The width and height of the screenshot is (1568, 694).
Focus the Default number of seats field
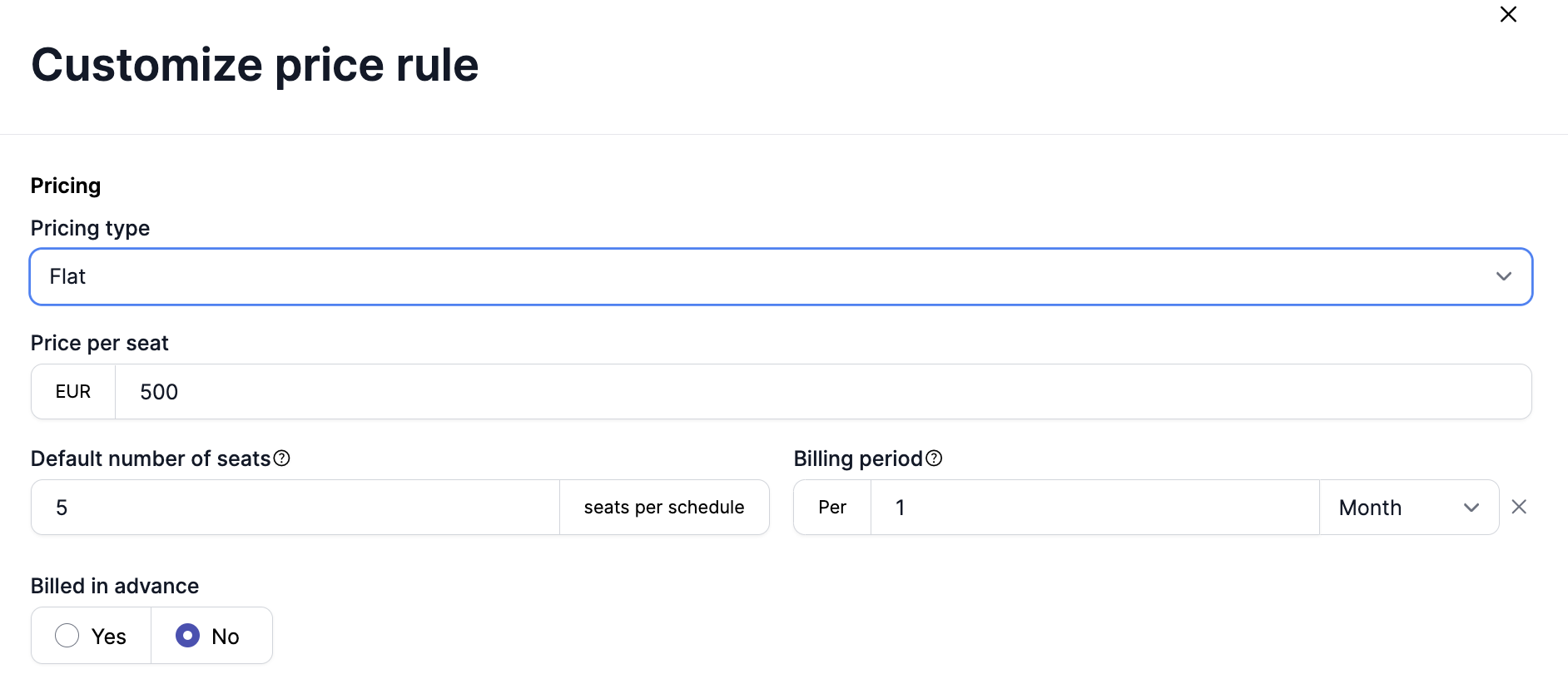(x=295, y=508)
